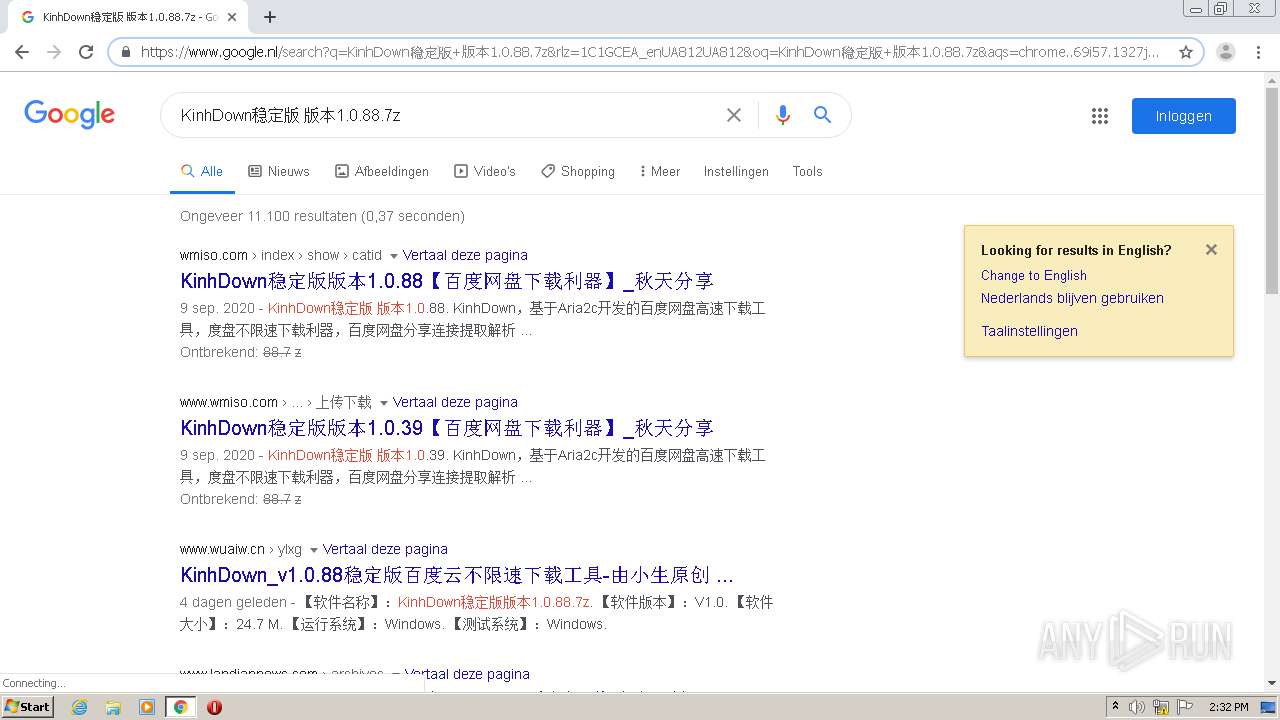Expand the Meer menu
This screenshot has width=1280, height=720.
660,172
